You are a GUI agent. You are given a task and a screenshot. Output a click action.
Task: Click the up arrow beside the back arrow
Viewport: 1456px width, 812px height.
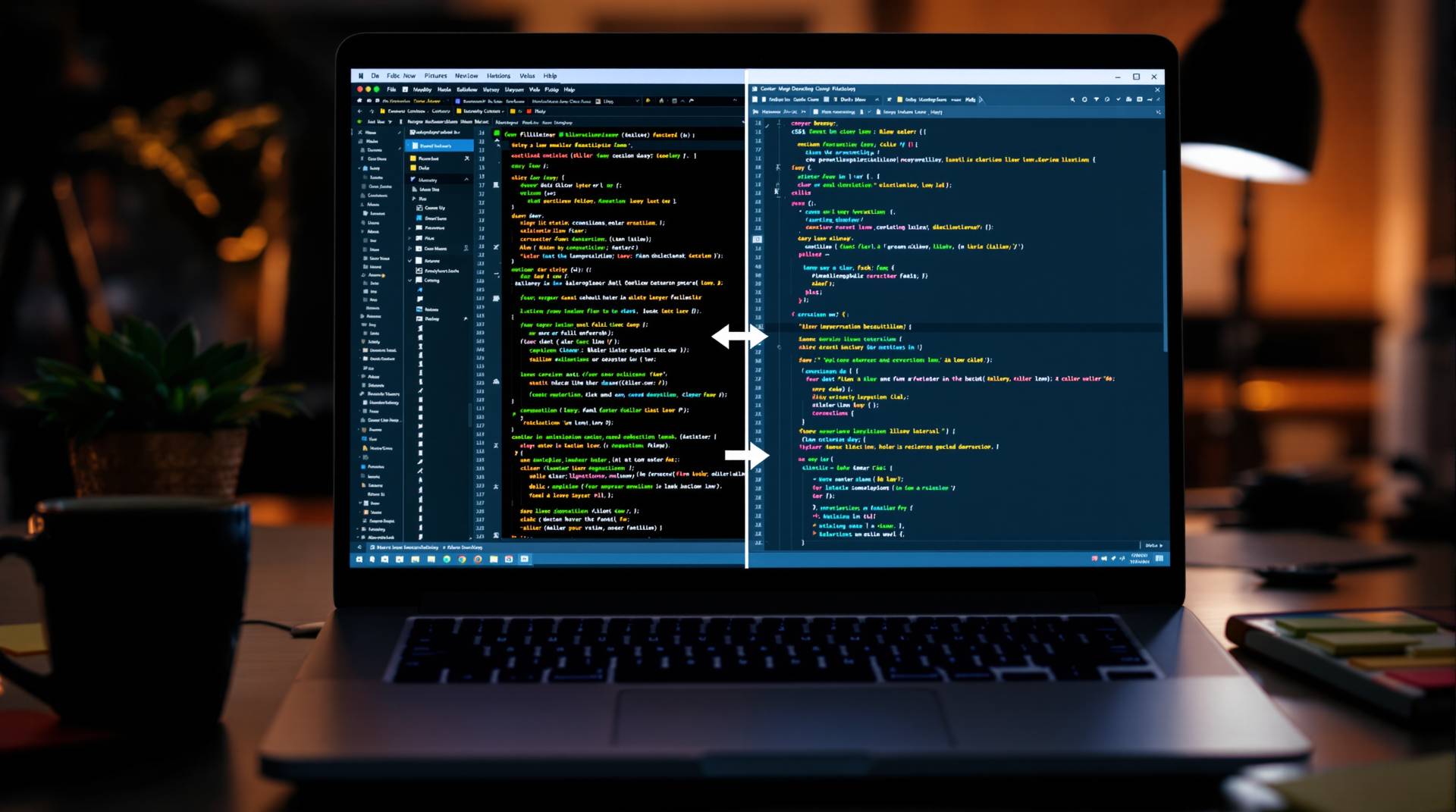372,111
